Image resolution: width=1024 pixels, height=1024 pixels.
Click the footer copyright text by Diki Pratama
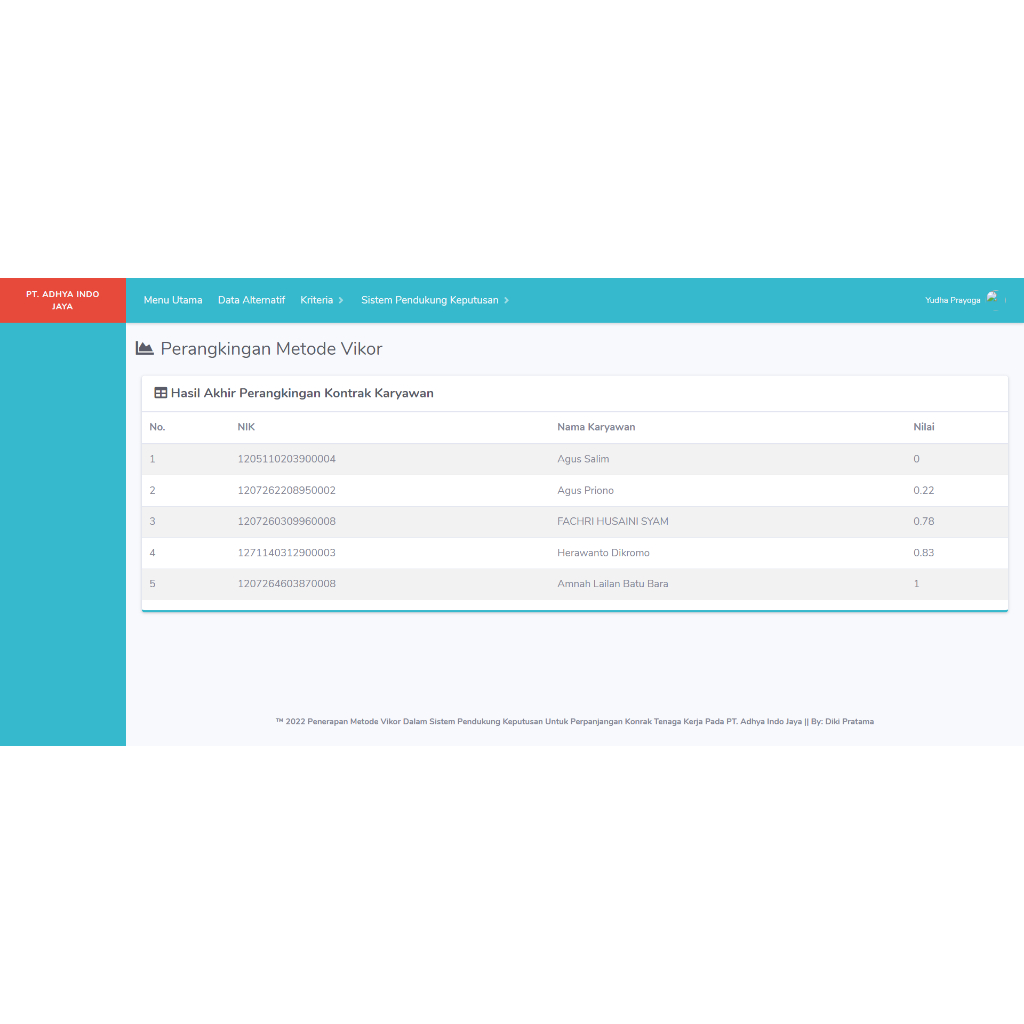[x=575, y=720]
